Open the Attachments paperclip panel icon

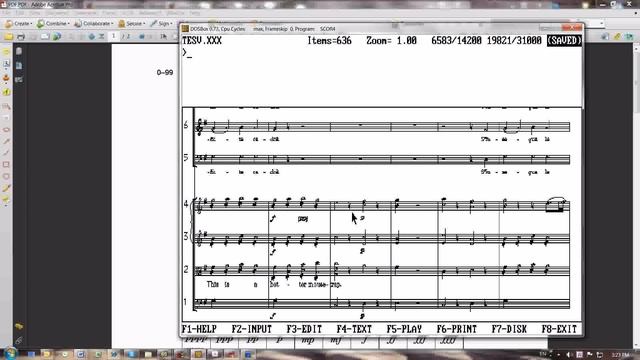[x=19, y=340]
